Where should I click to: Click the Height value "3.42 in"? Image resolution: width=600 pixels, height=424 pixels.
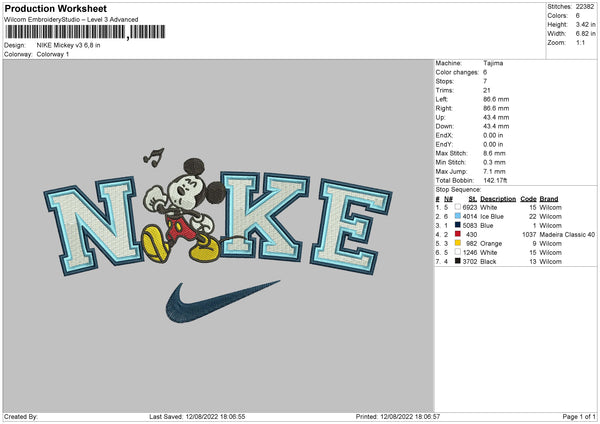(585, 24)
